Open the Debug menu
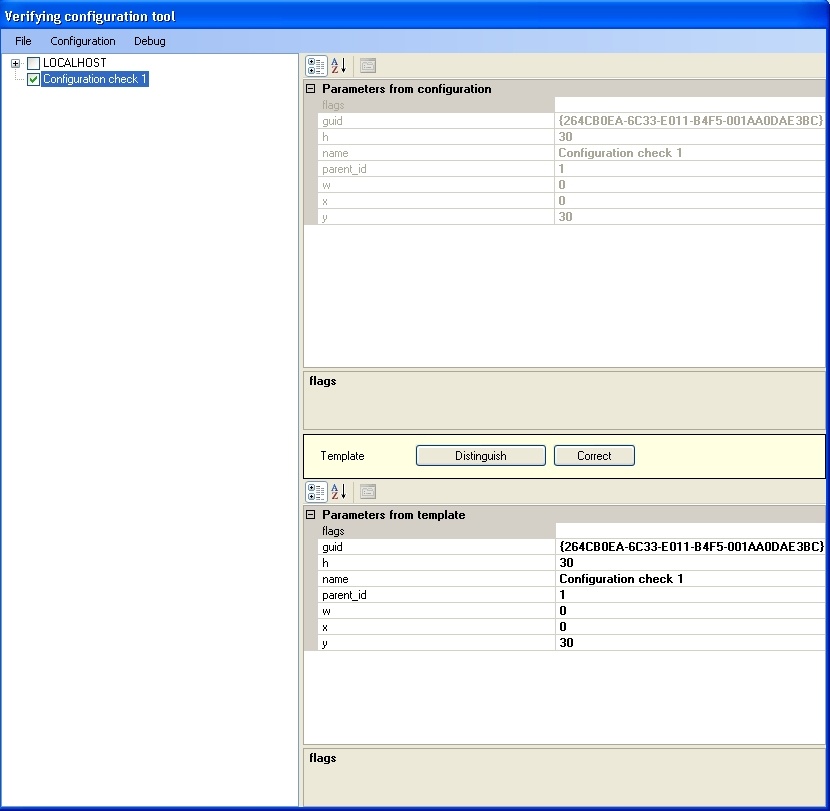This screenshot has height=811, width=830. point(150,41)
